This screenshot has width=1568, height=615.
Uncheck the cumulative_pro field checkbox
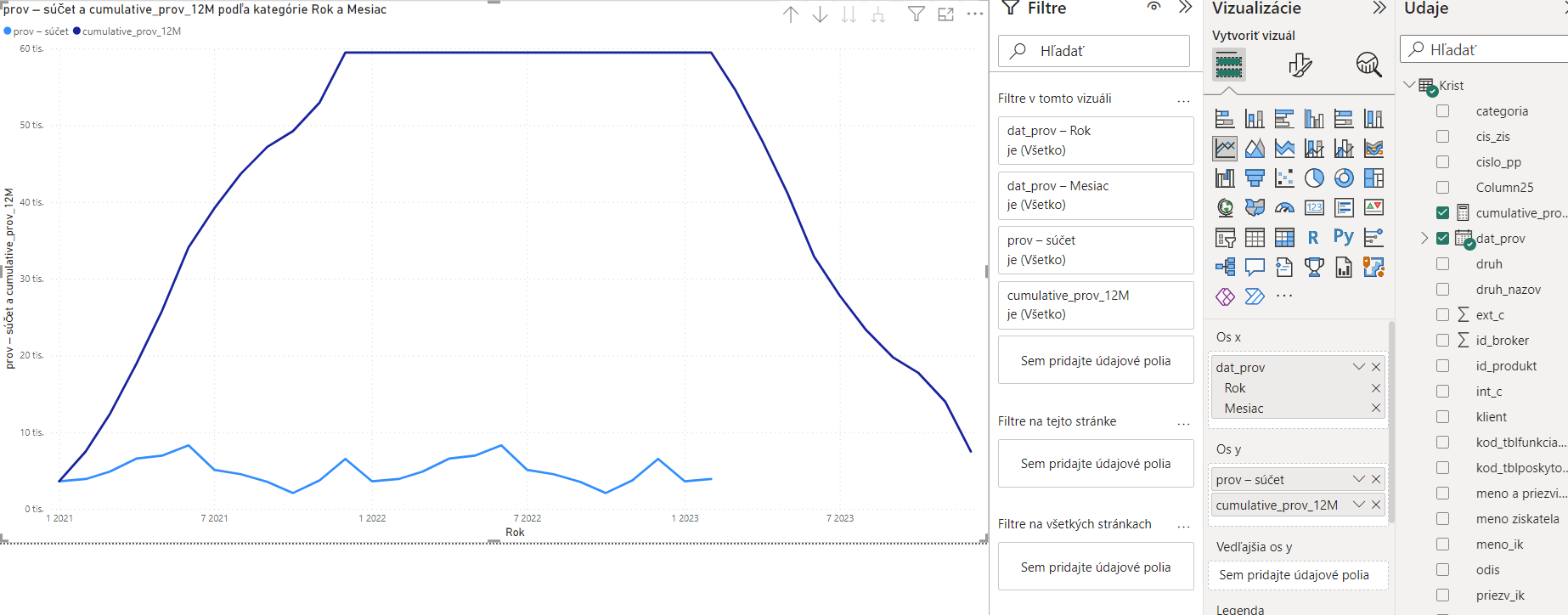pos(1442,212)
